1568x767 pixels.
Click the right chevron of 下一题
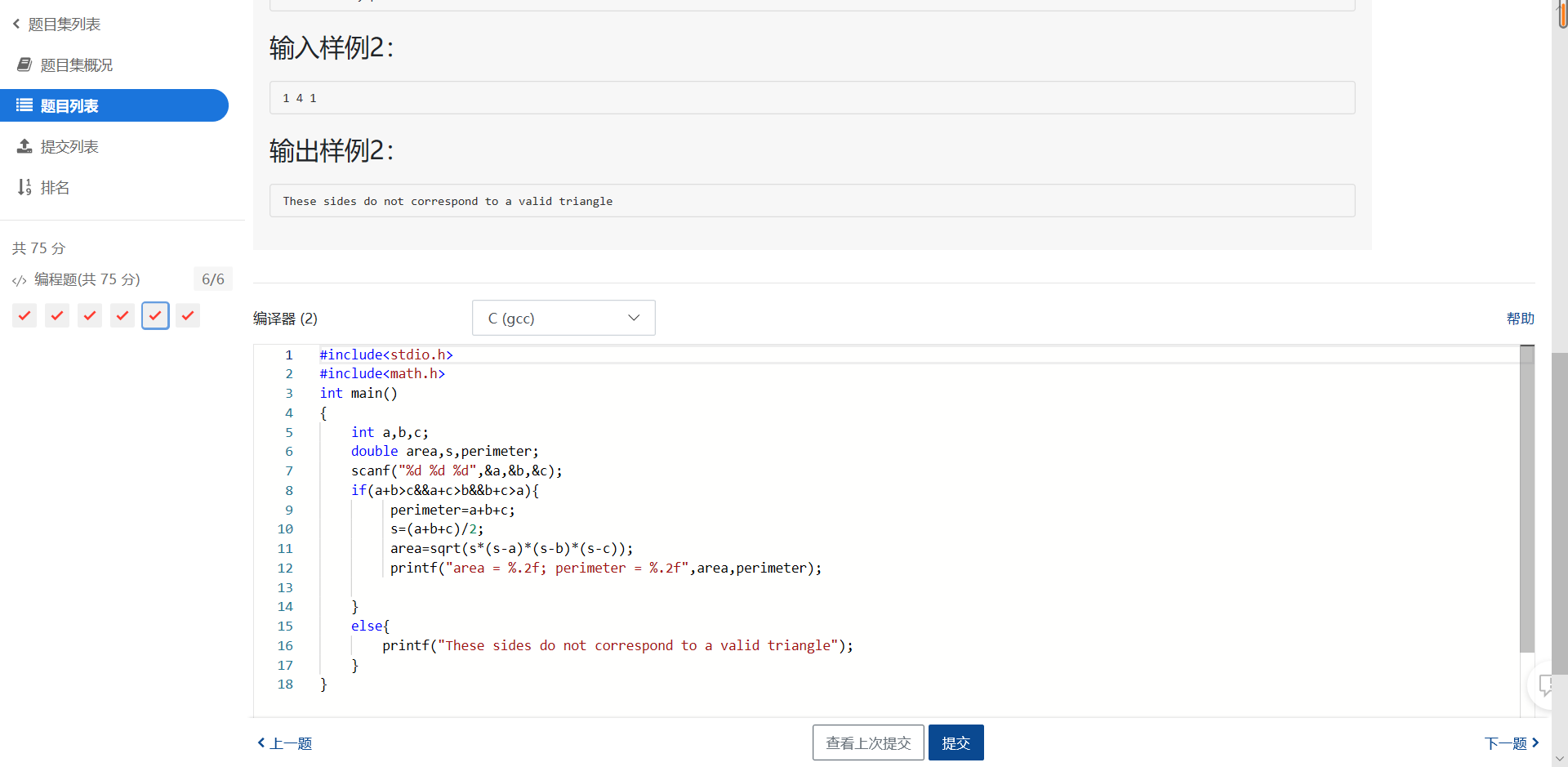click(x=1535, y=742)
